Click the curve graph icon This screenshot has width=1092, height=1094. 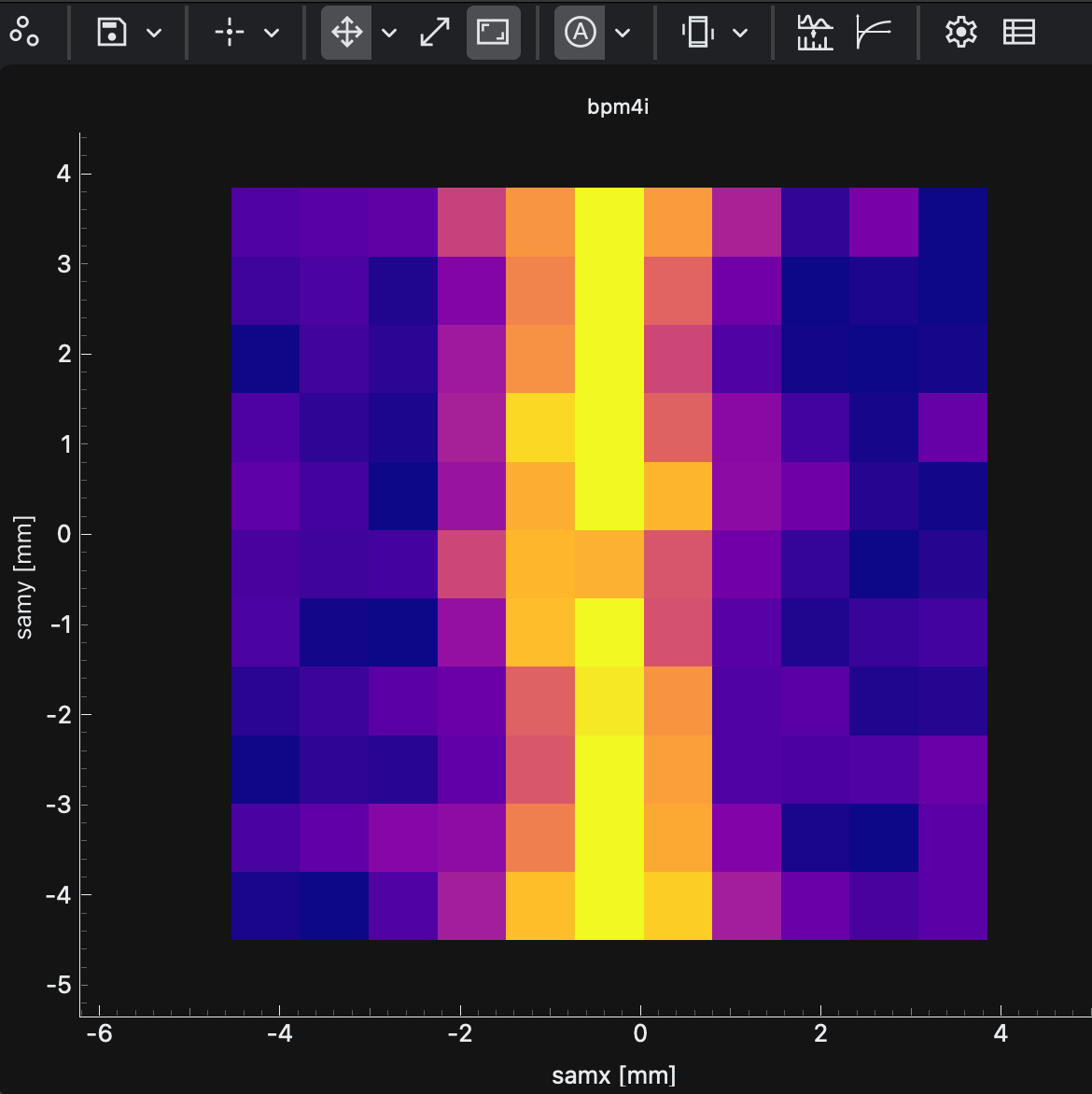874,32
